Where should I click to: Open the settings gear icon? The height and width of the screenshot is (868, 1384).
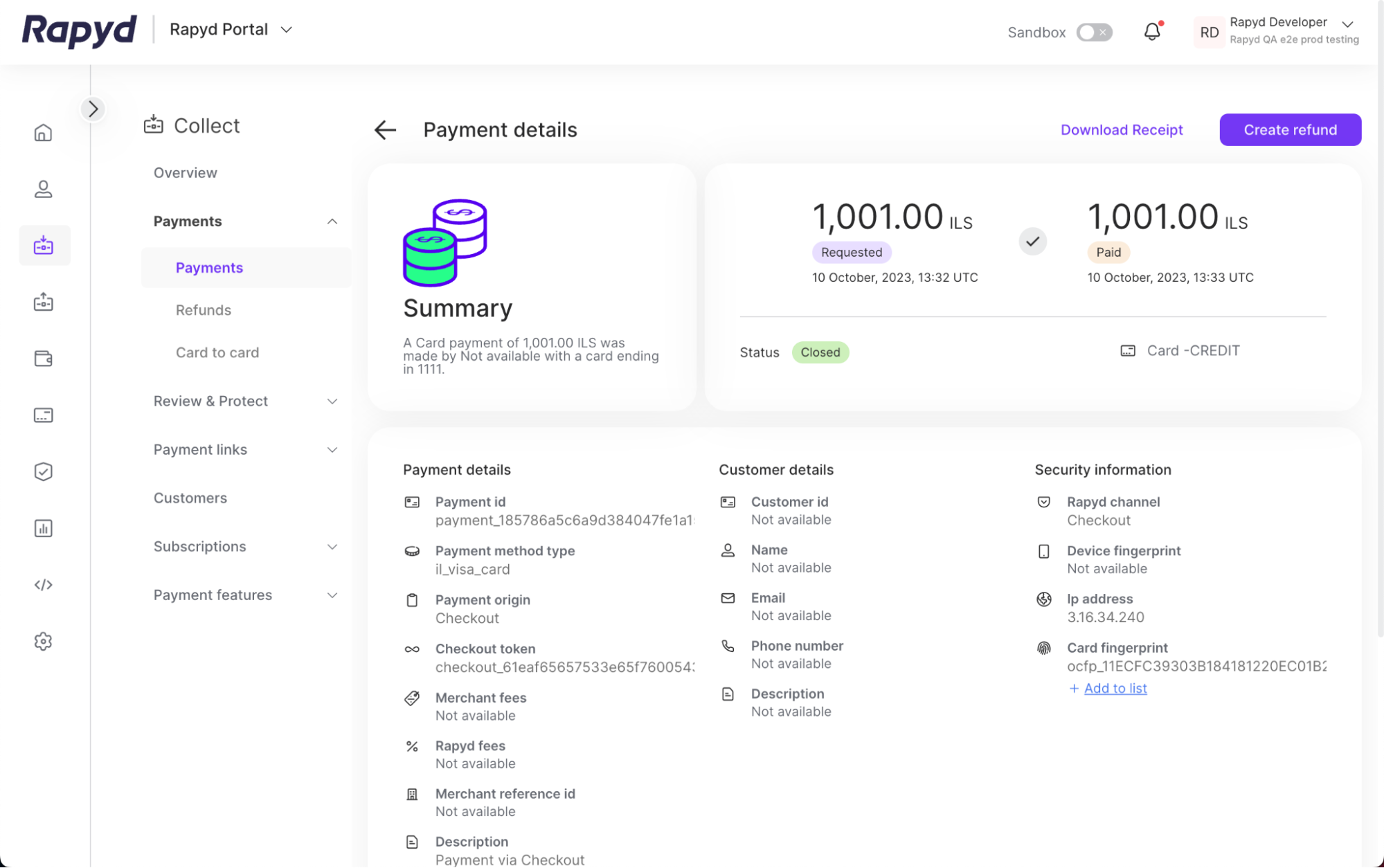(x=43, y=641)
